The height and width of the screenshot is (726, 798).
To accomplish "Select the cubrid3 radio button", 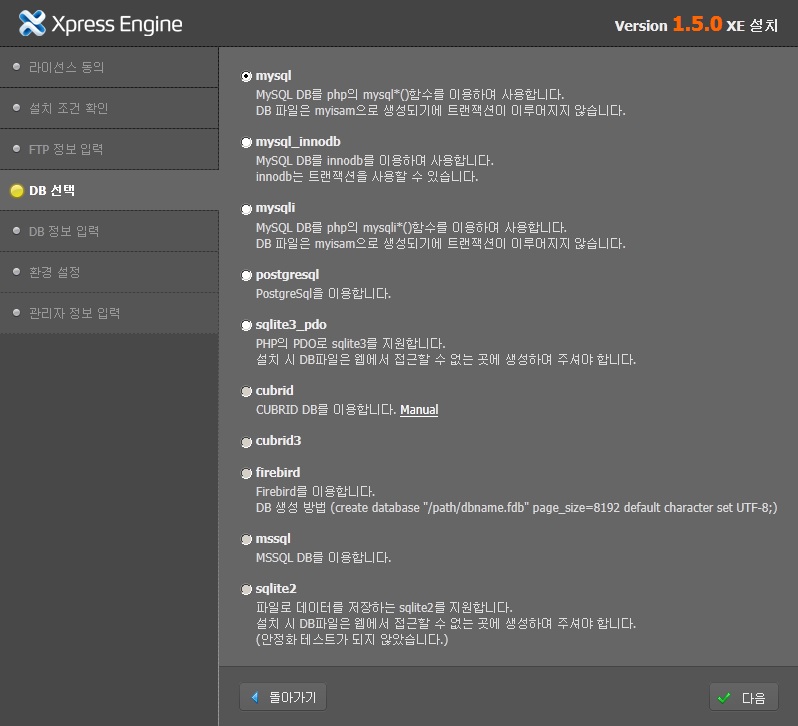I will coord(246,442).
